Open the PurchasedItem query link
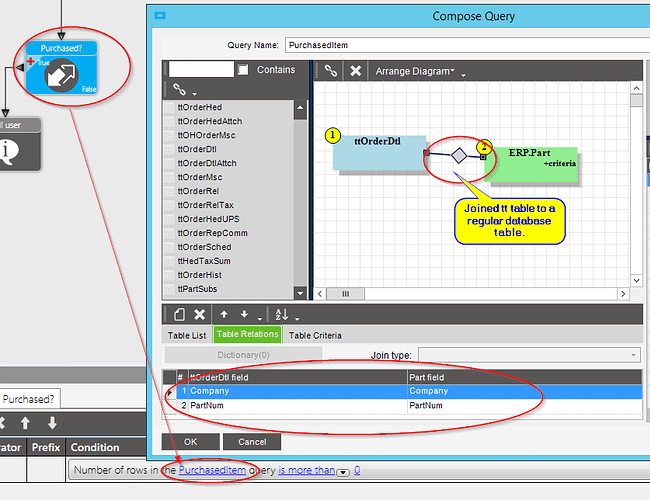 click(212, 470)
